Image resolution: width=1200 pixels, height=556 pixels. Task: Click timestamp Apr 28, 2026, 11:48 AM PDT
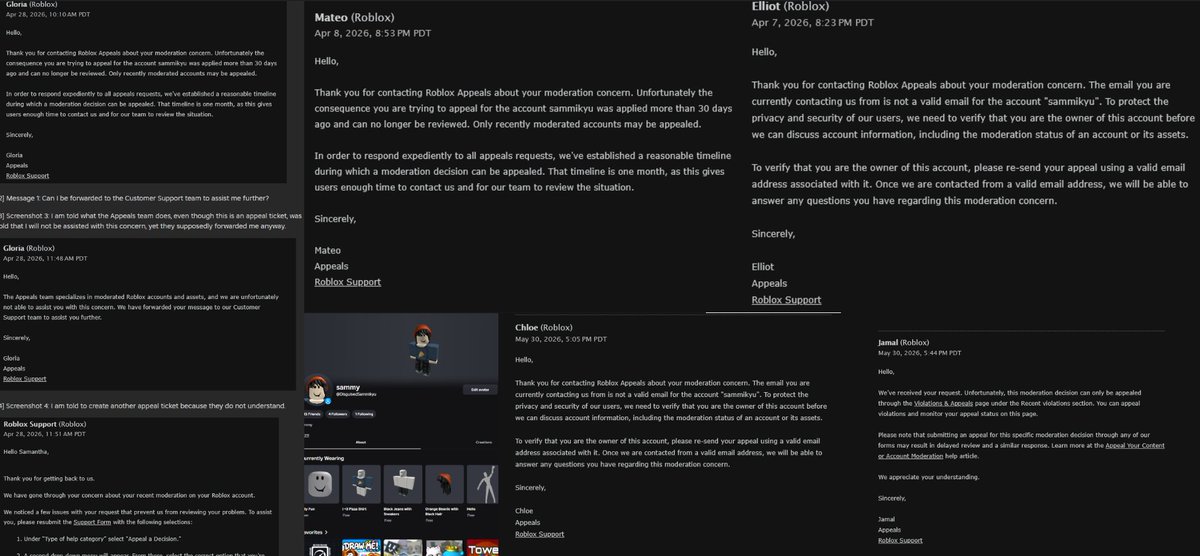click(x=47, y=258)
